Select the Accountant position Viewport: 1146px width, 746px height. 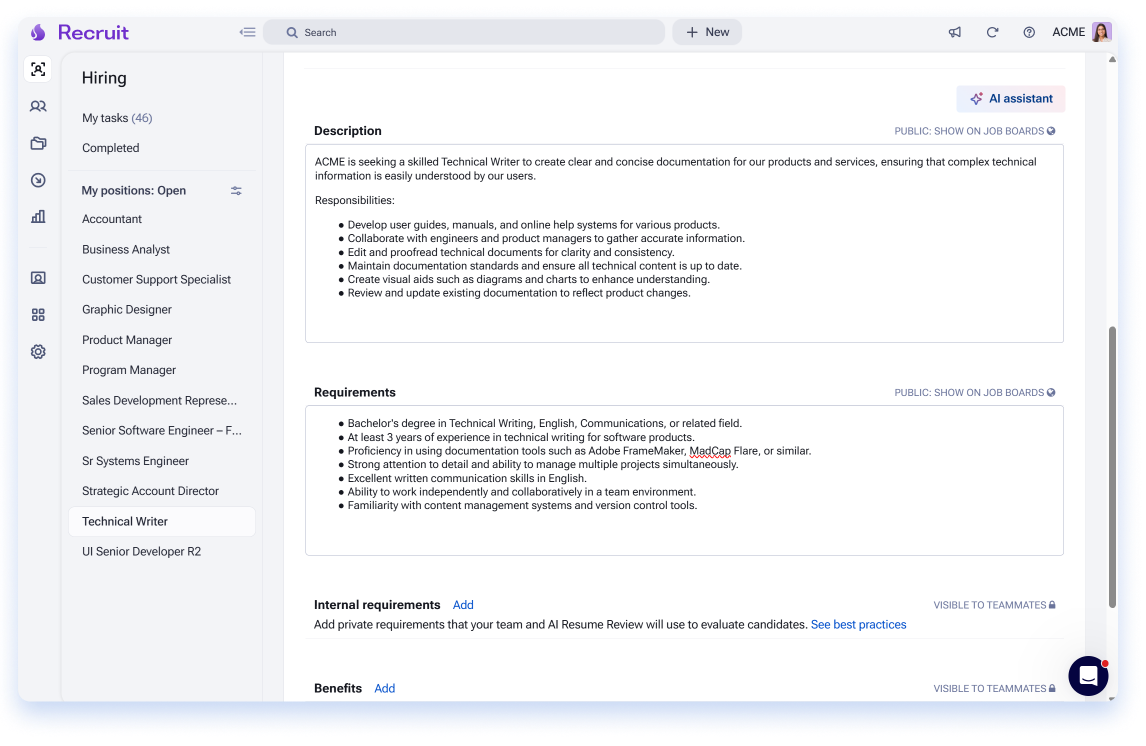click(x=112, y=219)
